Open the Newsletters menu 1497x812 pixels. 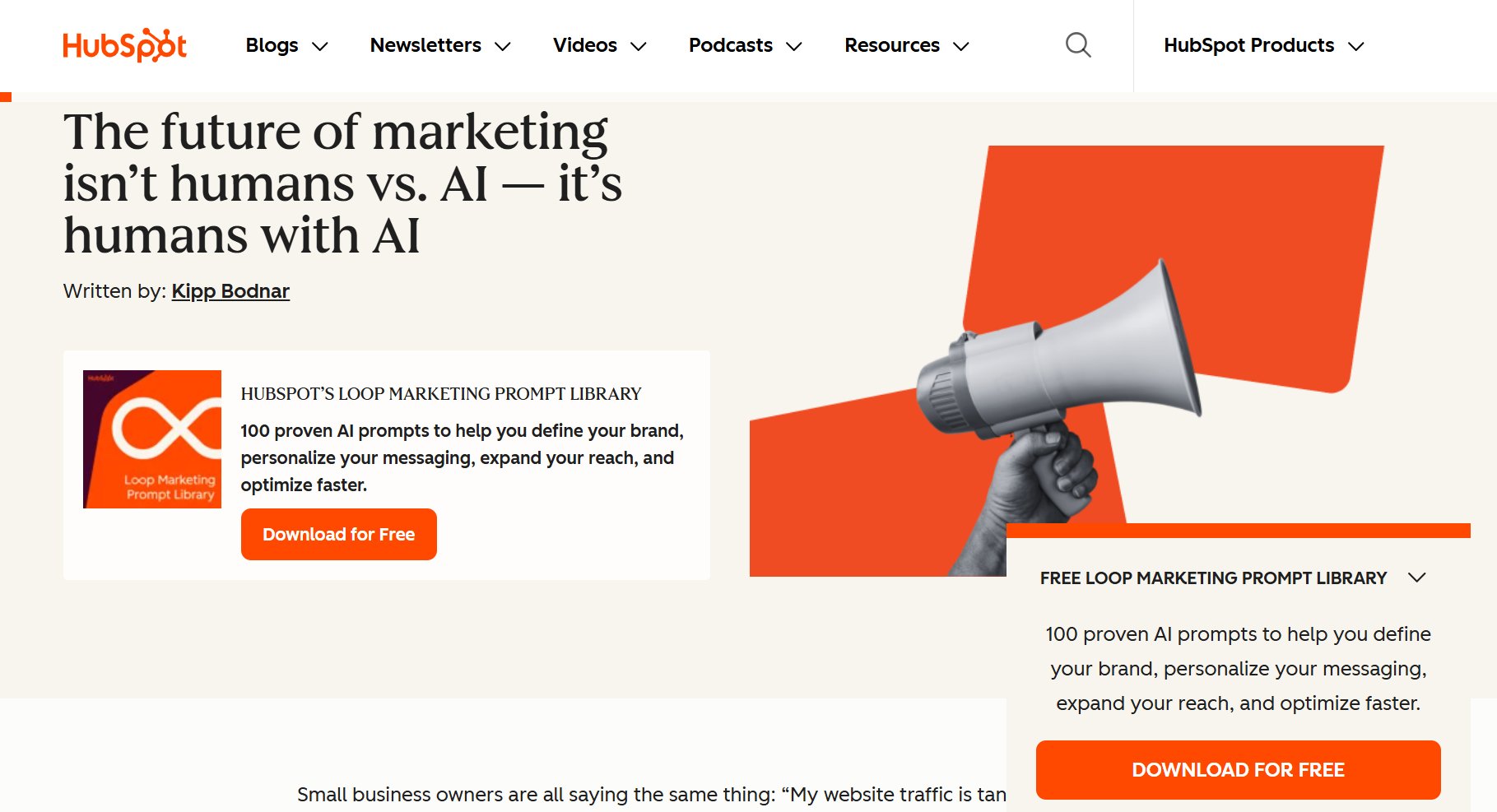tap(425, 45)
